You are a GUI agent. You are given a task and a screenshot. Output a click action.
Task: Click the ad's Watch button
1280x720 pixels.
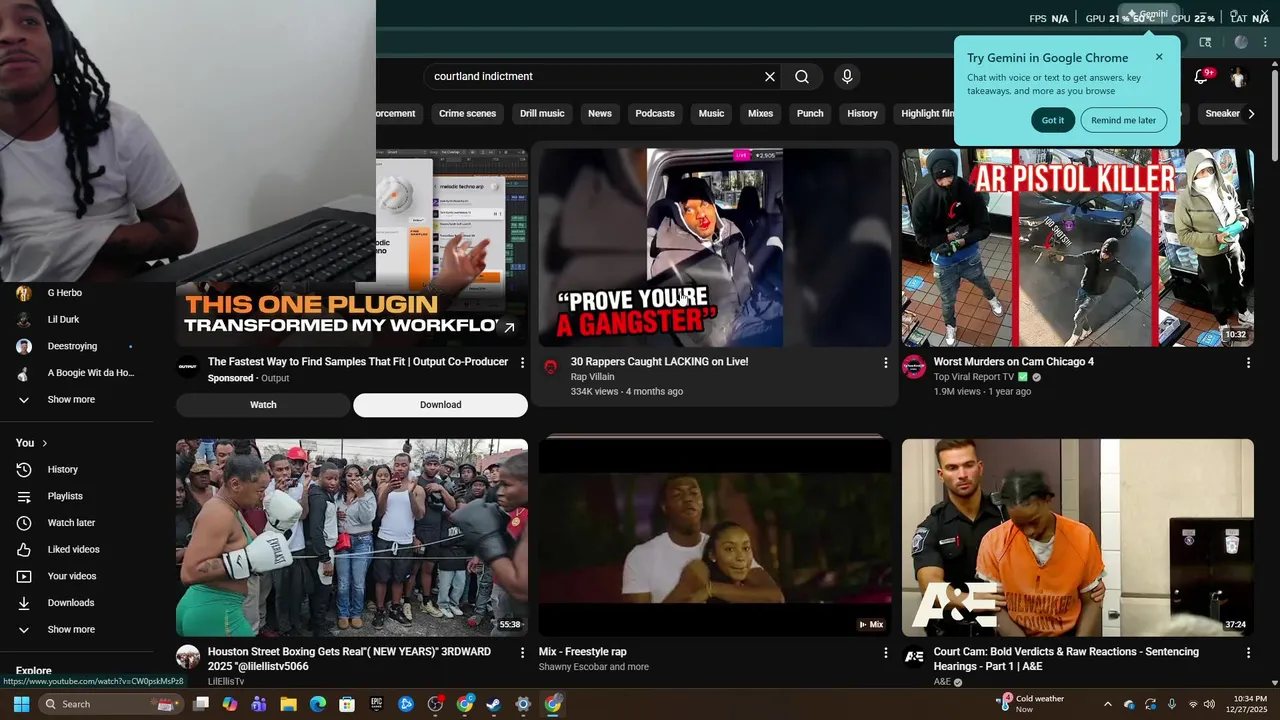point(263,405)
